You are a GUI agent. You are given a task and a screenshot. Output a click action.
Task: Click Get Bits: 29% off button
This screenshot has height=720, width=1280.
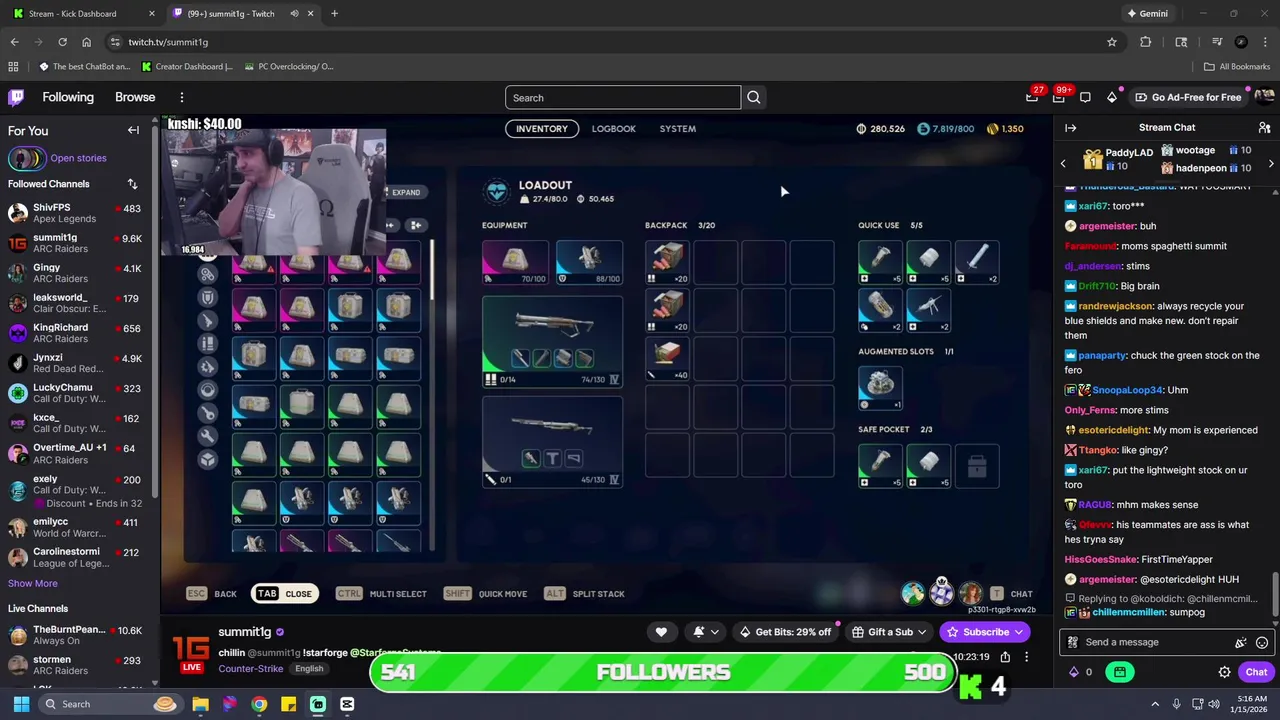click(785, 632)
